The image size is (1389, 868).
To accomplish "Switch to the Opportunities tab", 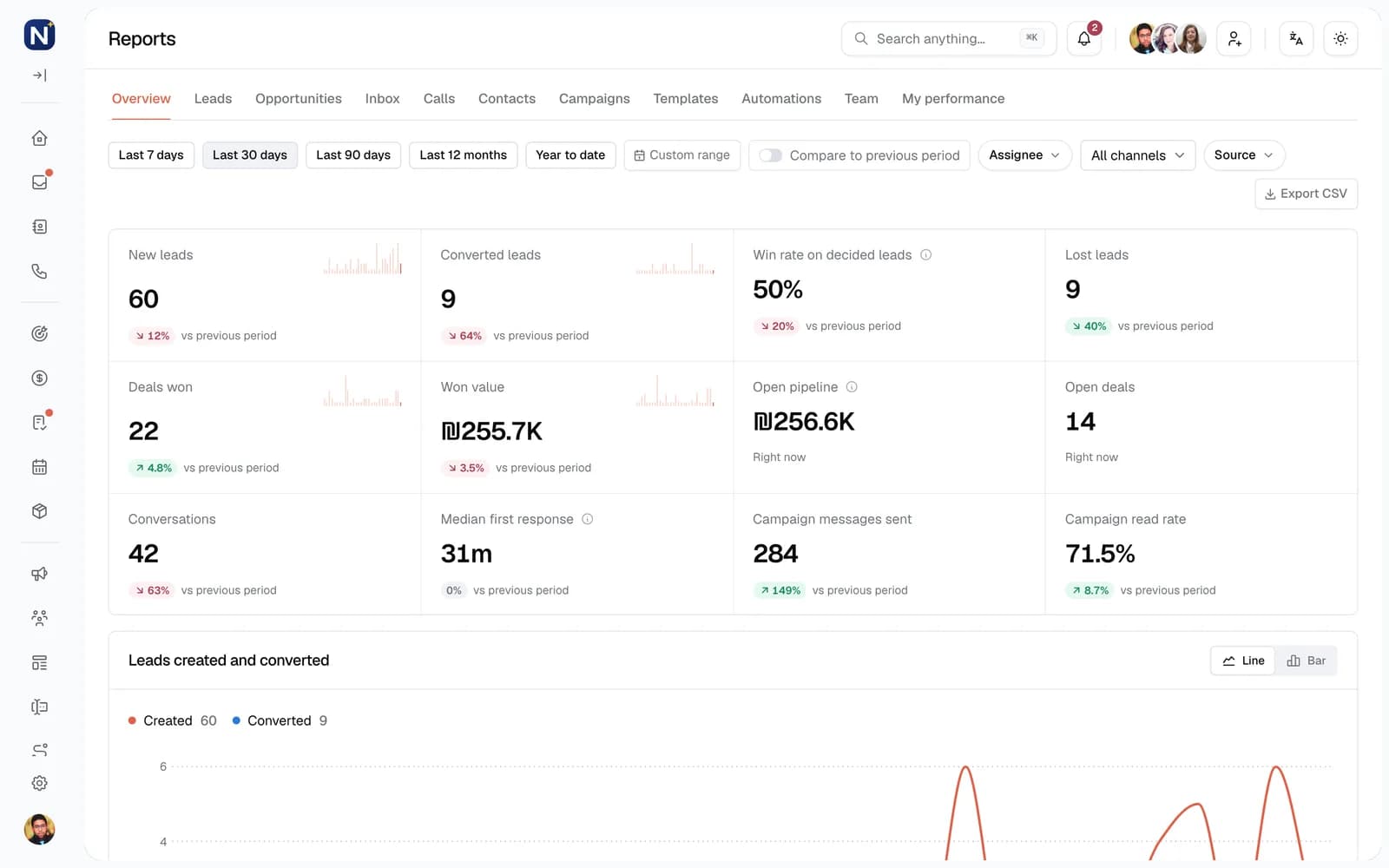I will tap(299, 99).
